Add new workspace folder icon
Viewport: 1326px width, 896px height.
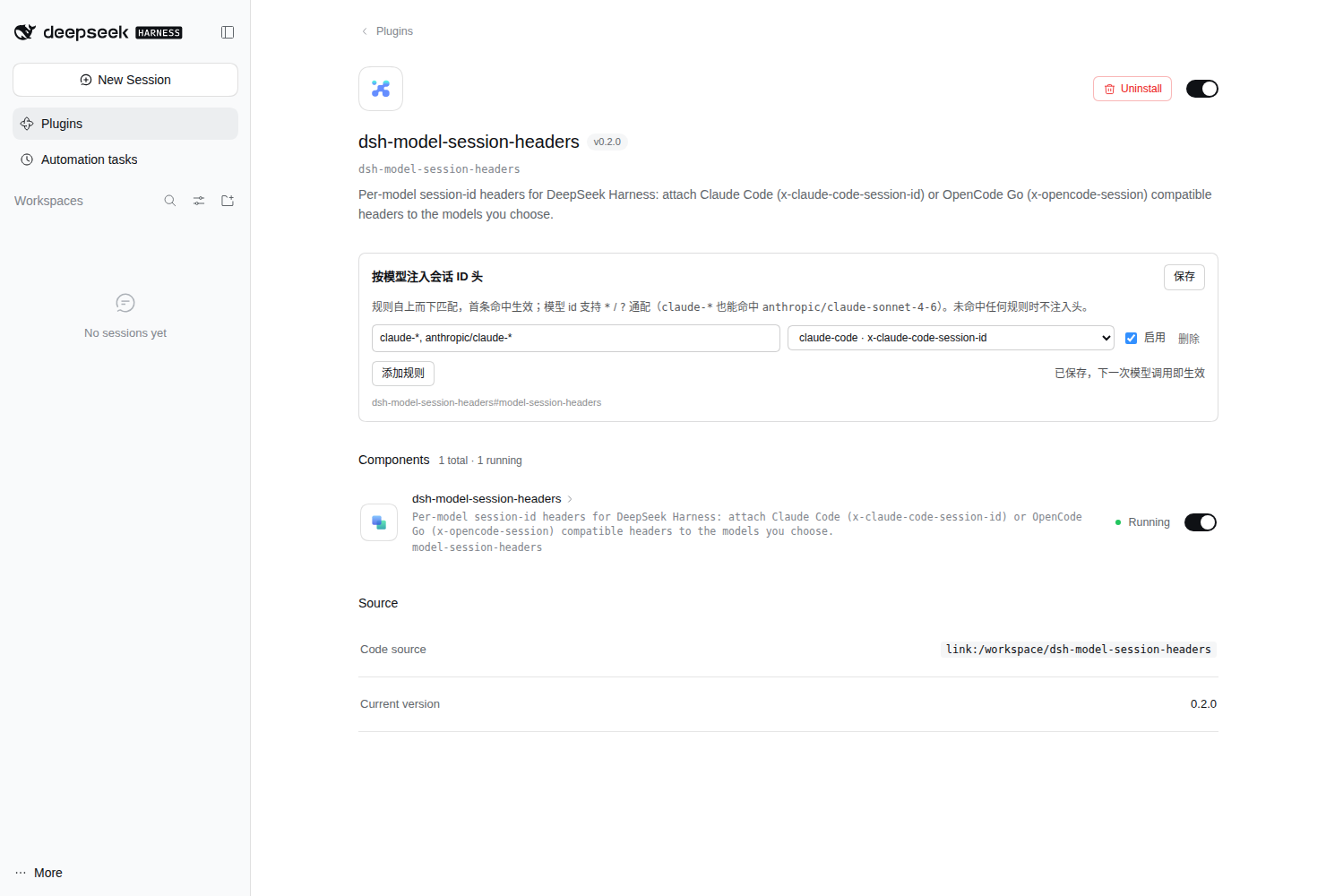coord(228,201)
